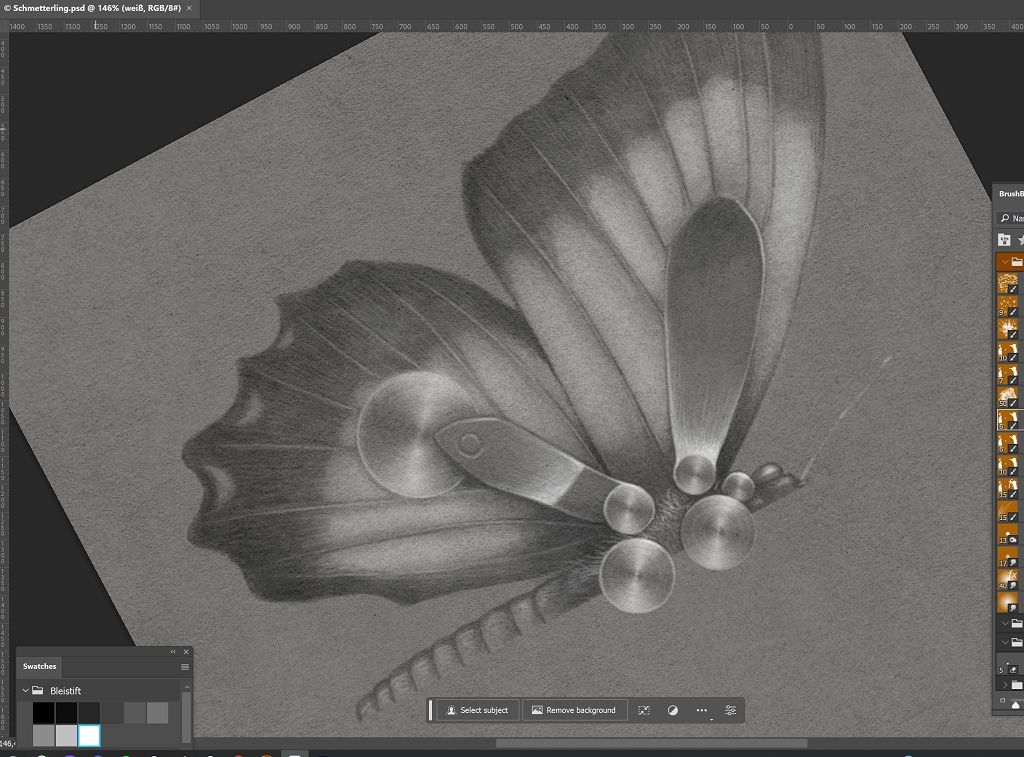Click the Select subject button

pos(477,710)
